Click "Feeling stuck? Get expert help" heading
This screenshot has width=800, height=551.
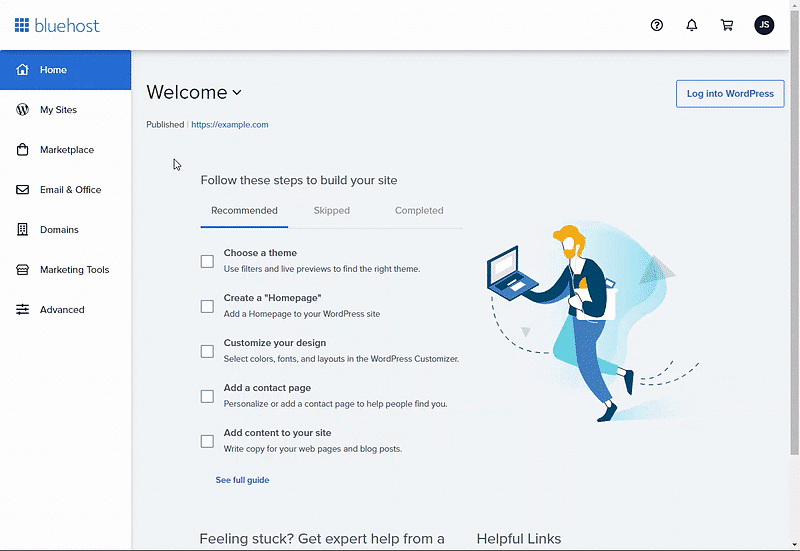322,539
